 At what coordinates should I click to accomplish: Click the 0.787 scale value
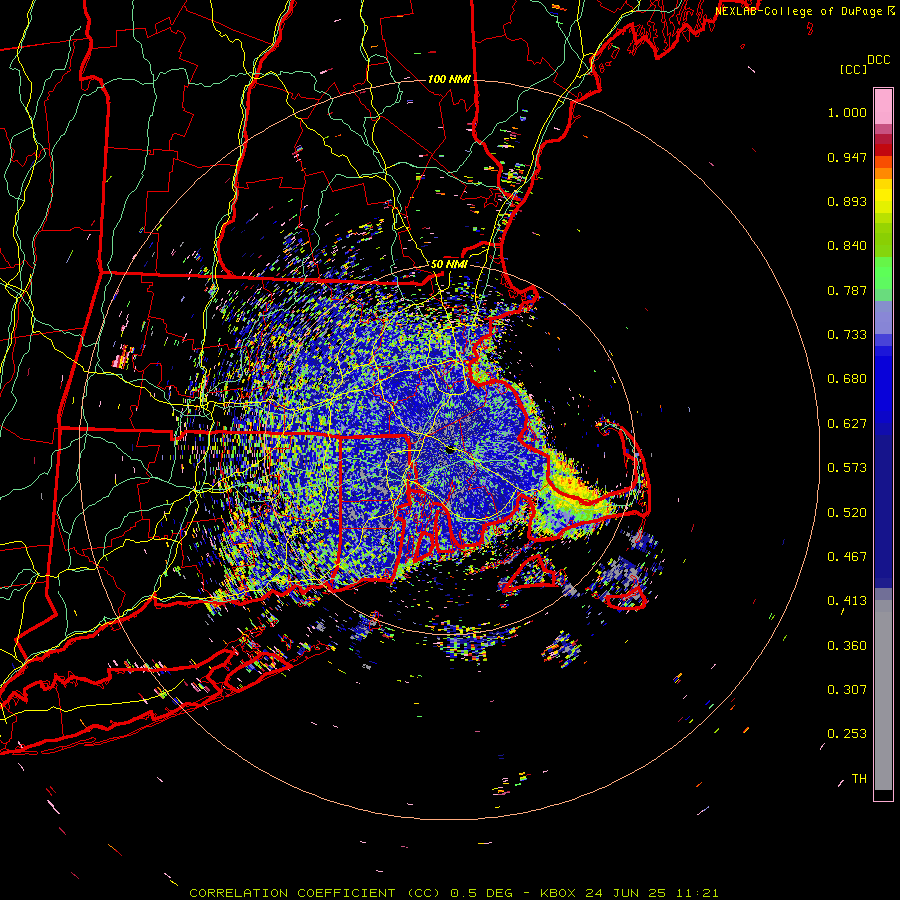coord(847,290)
